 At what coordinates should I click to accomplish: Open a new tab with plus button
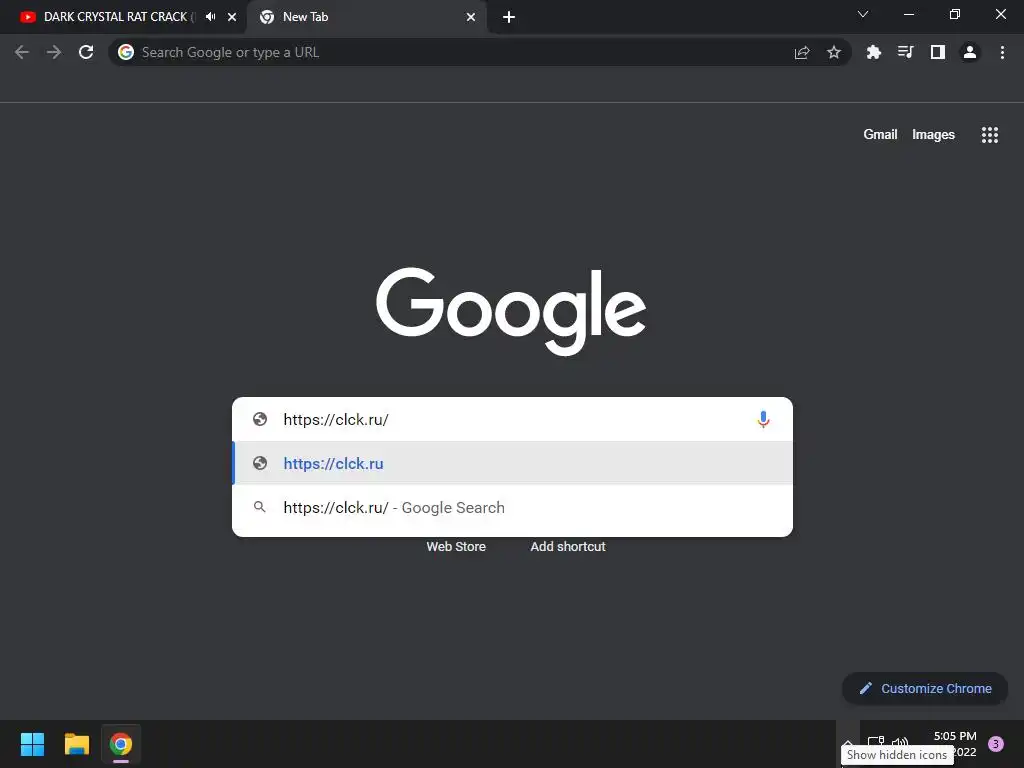click(x=509, y=17)
